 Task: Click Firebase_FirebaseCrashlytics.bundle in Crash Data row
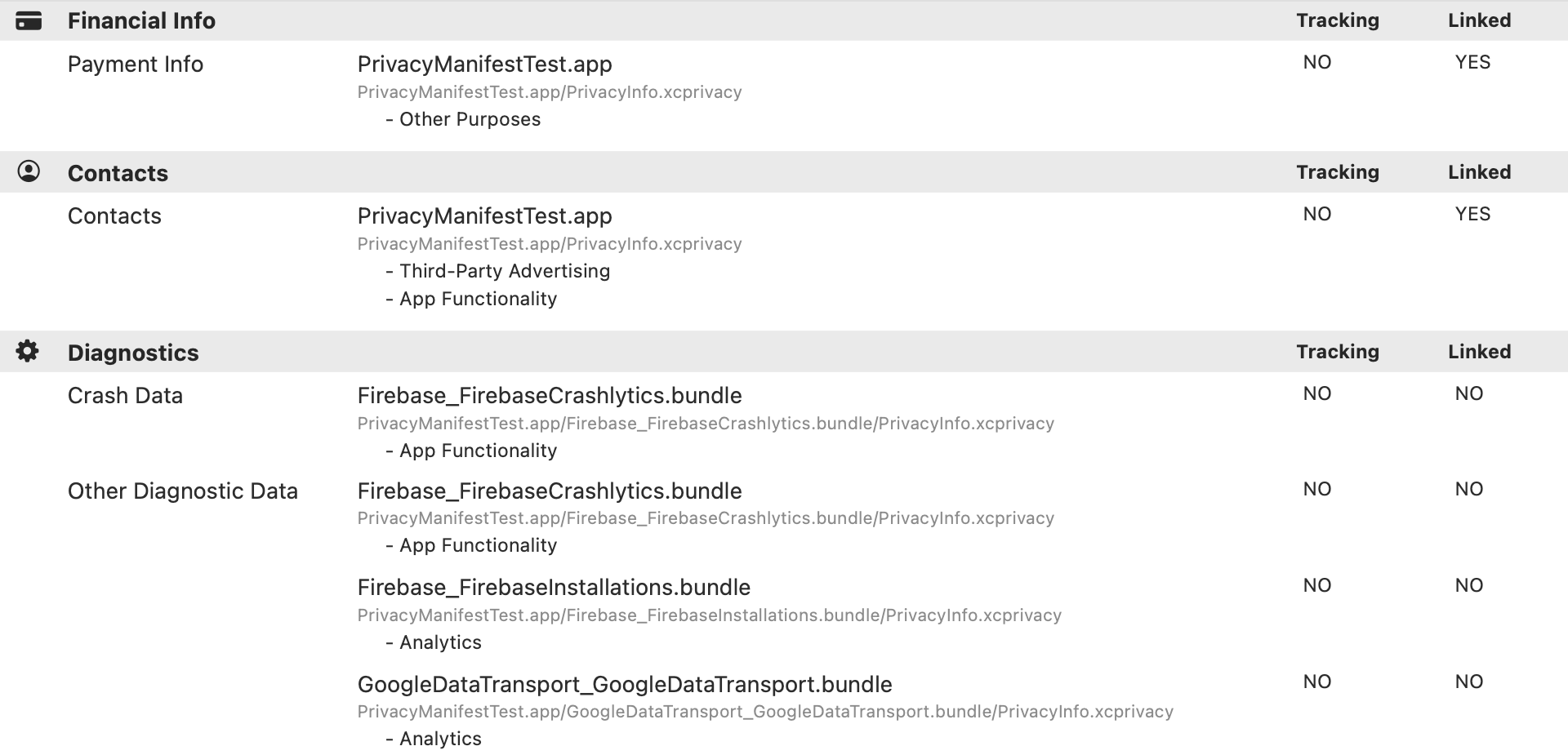(x=550, y=395)
